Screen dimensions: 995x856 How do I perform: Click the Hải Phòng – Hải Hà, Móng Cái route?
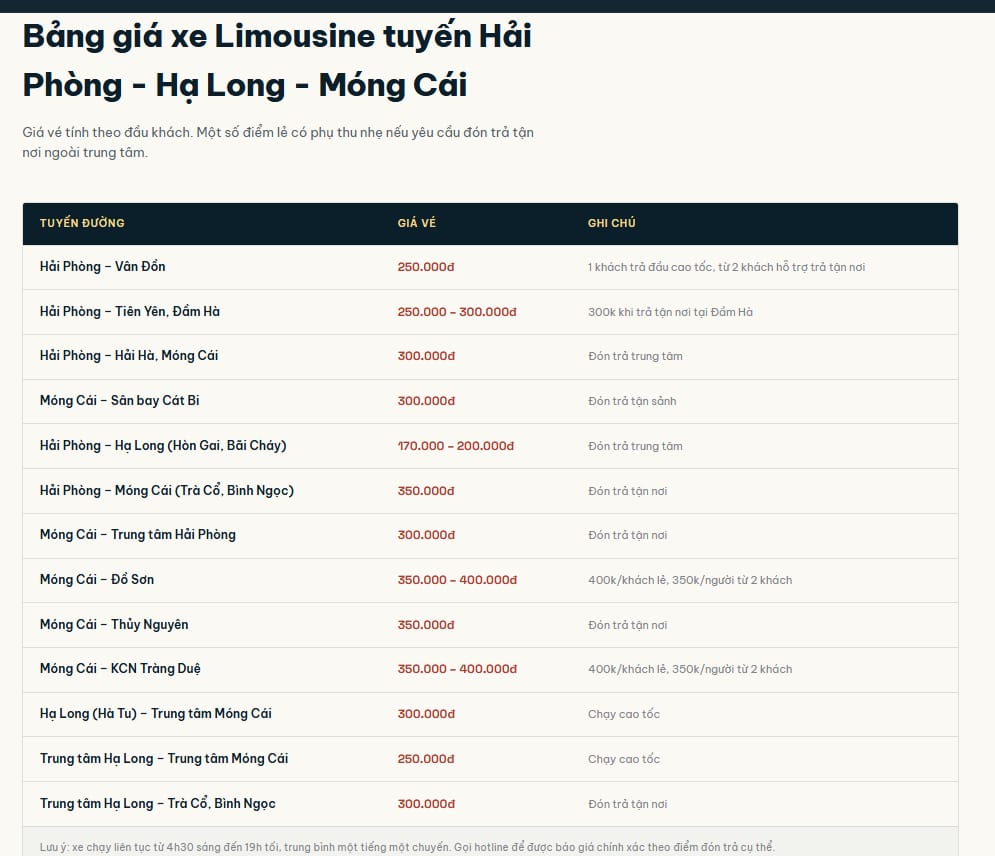(129, 355)
